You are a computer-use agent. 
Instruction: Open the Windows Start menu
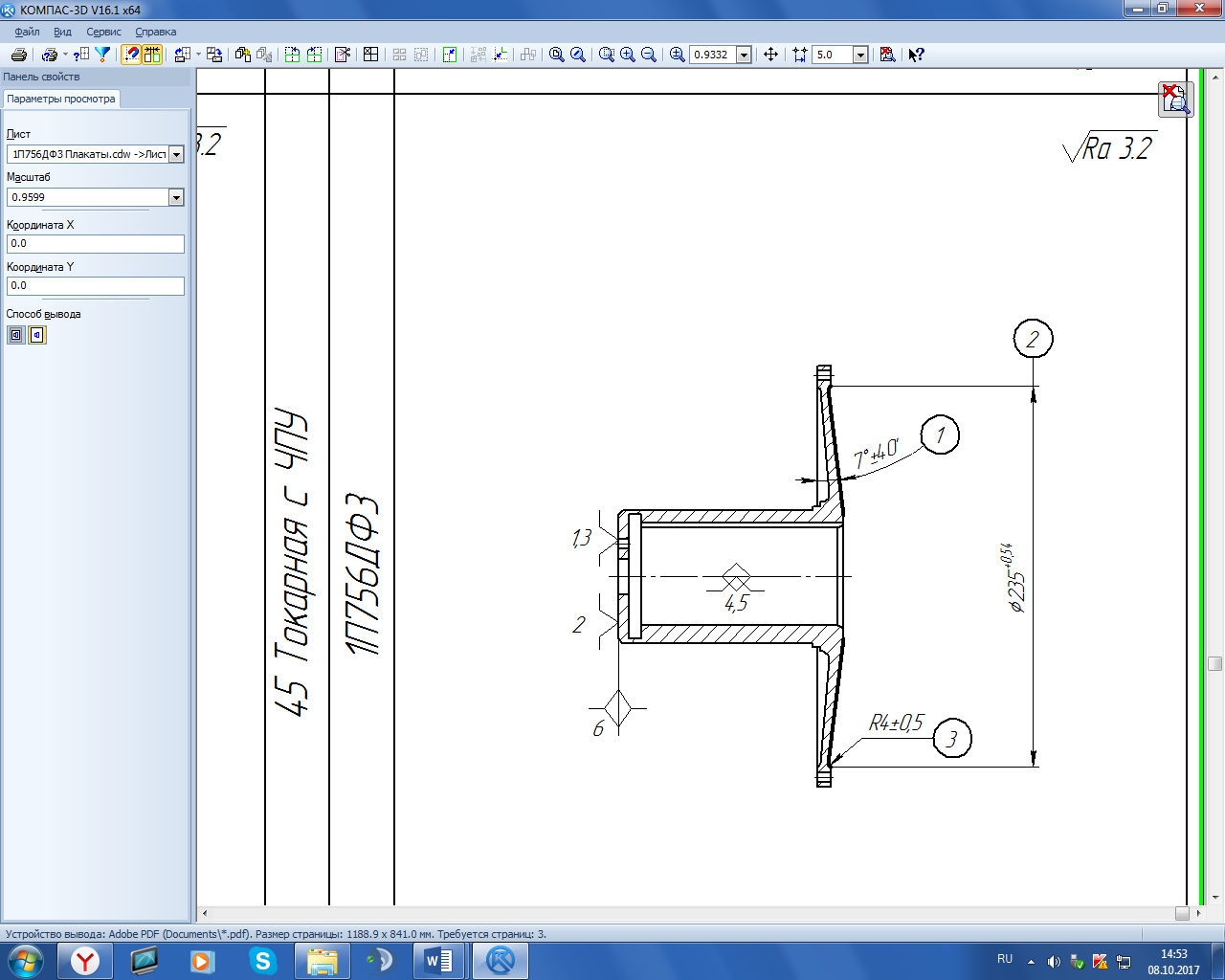[x=26, y=960]
